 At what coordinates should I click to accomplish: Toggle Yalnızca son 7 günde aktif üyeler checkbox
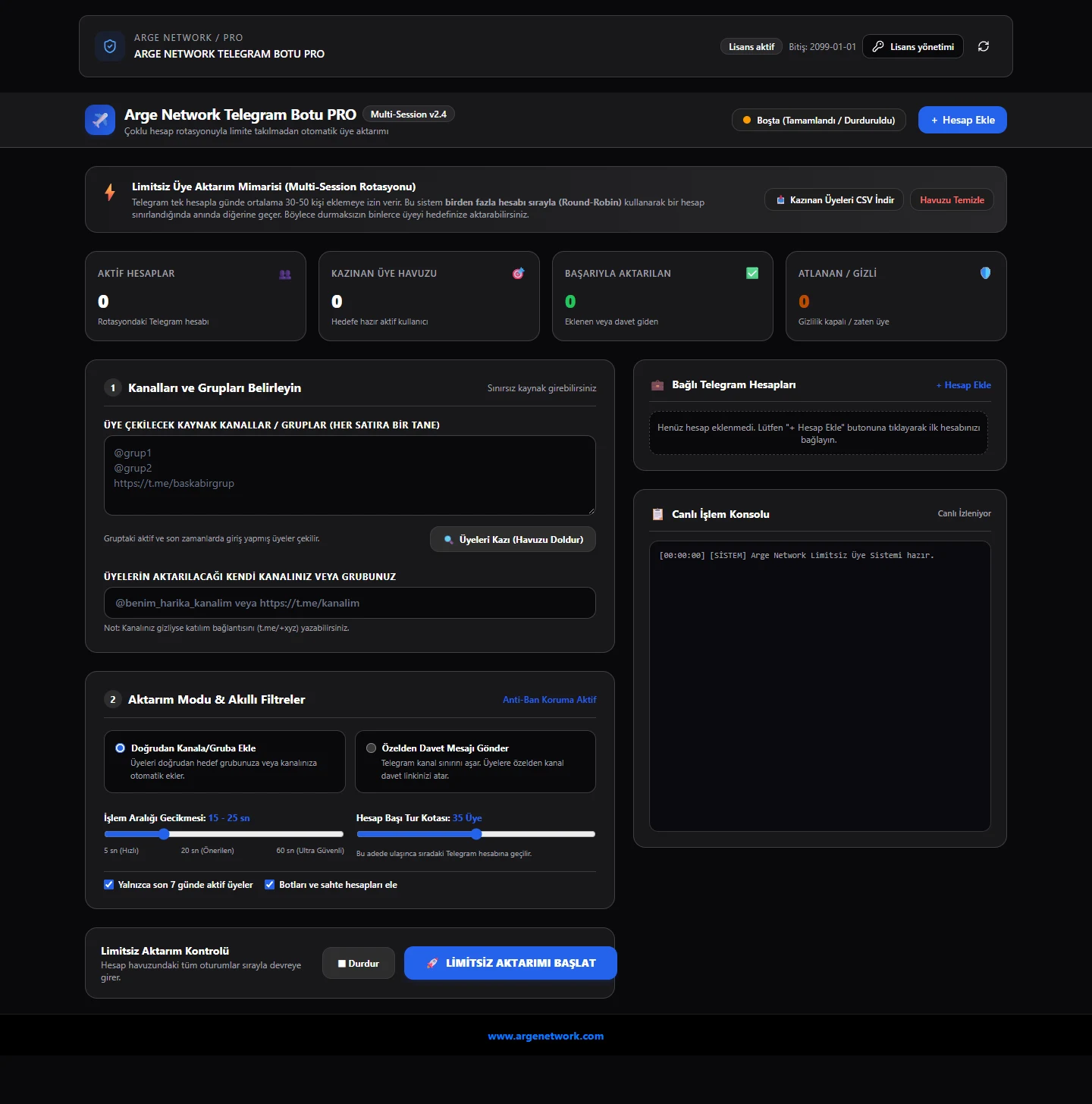point(108,884)
